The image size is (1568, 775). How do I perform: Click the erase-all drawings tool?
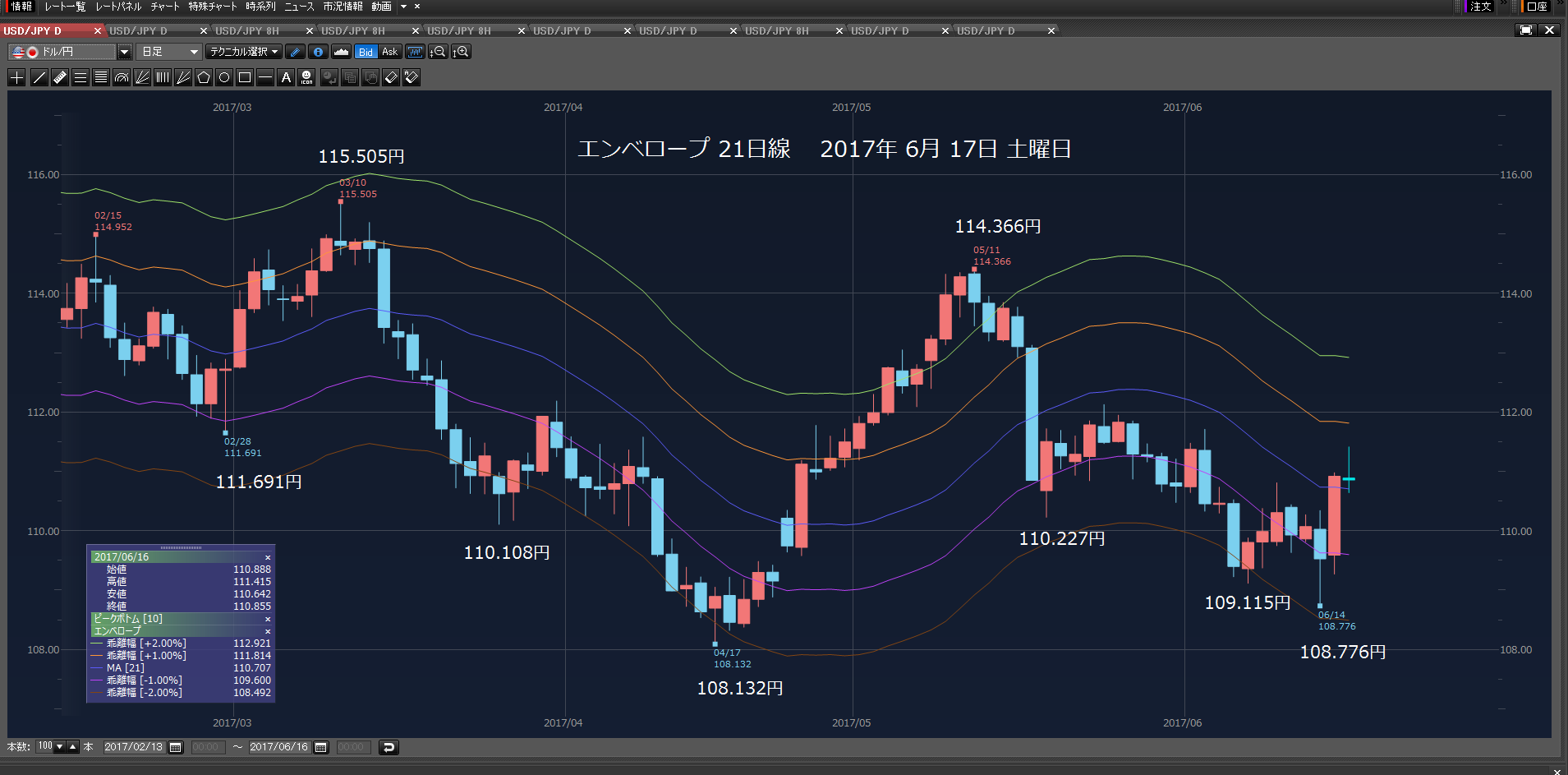pos(412,77)
